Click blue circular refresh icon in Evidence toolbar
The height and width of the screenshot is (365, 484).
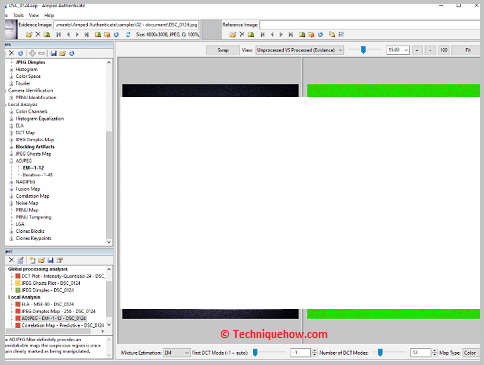[116, 34]
